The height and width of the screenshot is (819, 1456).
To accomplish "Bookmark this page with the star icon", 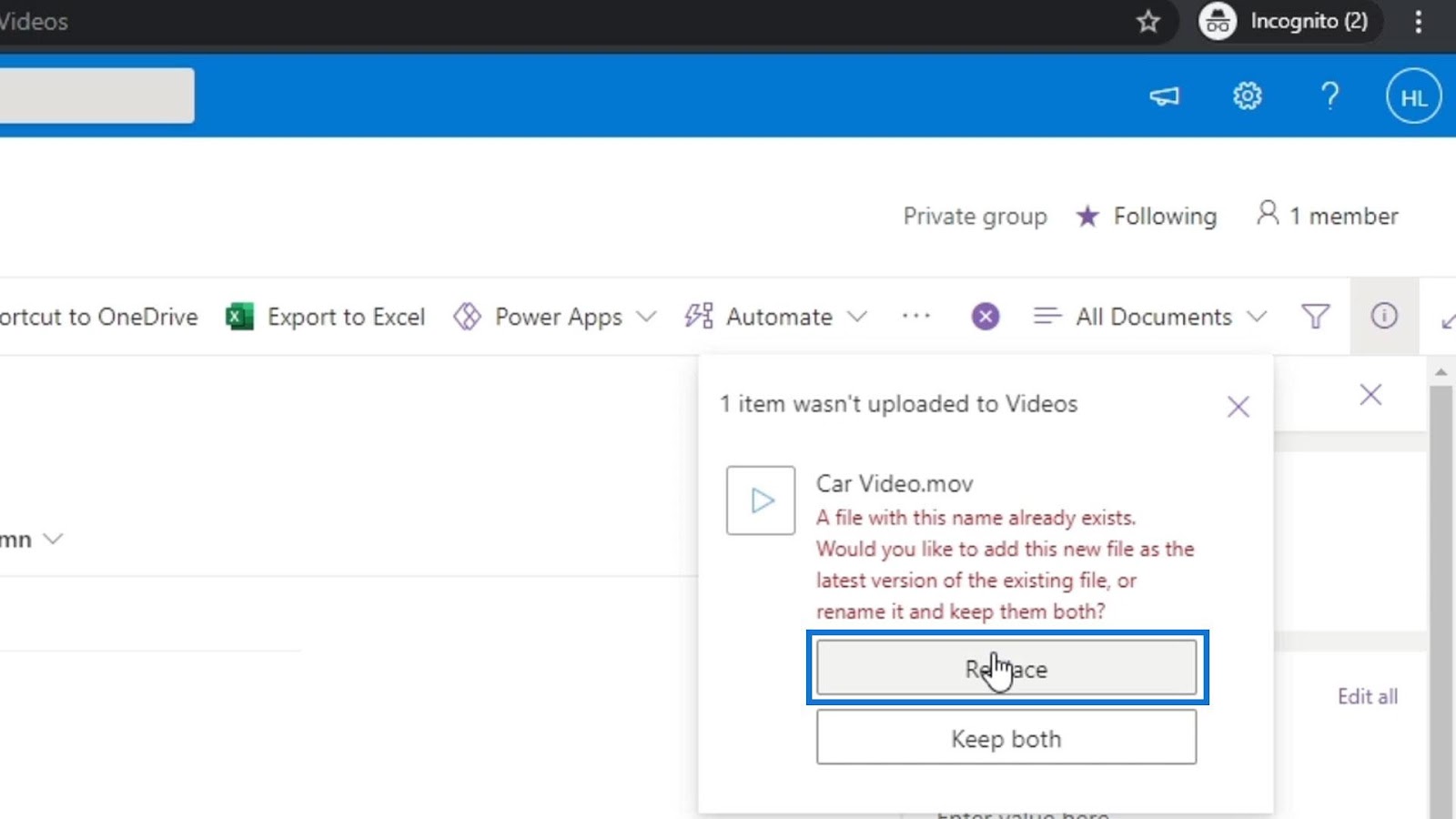I will pyautogui.click(x=1148, y=21).
